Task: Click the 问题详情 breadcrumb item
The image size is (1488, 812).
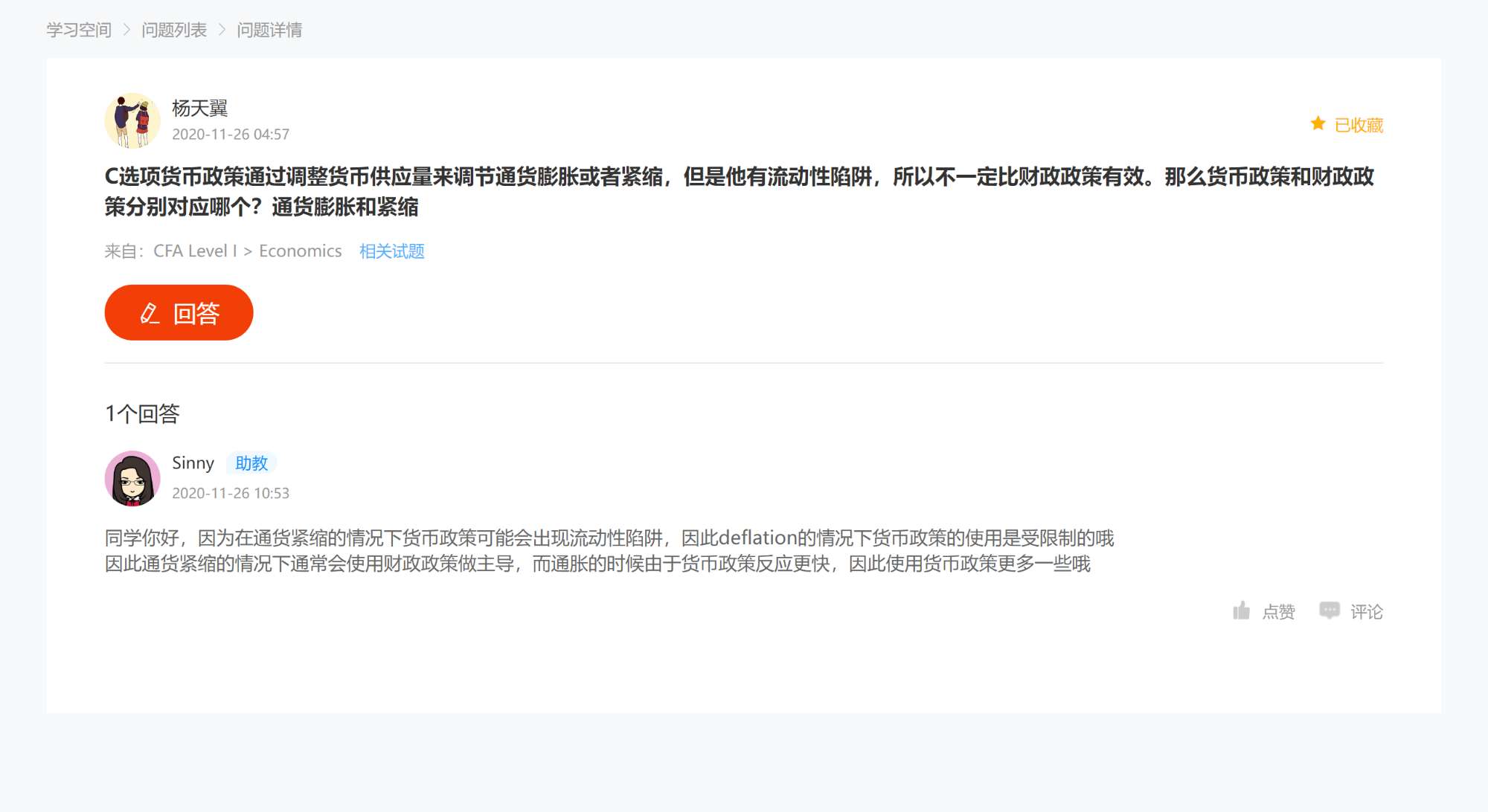Action: [x=269, y=30]
